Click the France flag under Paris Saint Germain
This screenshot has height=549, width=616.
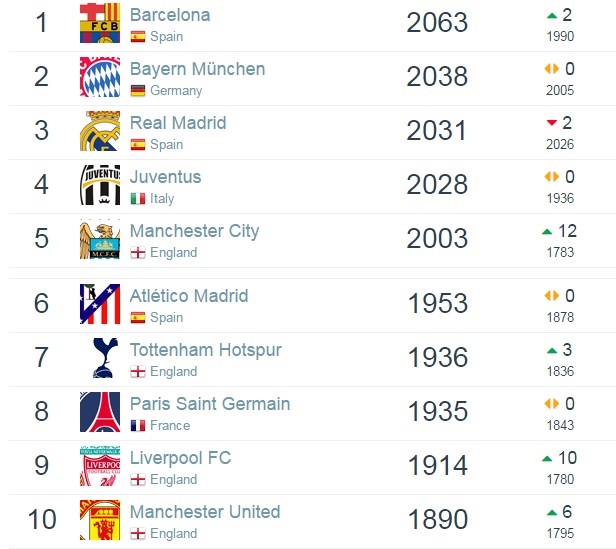coord(138,426)
